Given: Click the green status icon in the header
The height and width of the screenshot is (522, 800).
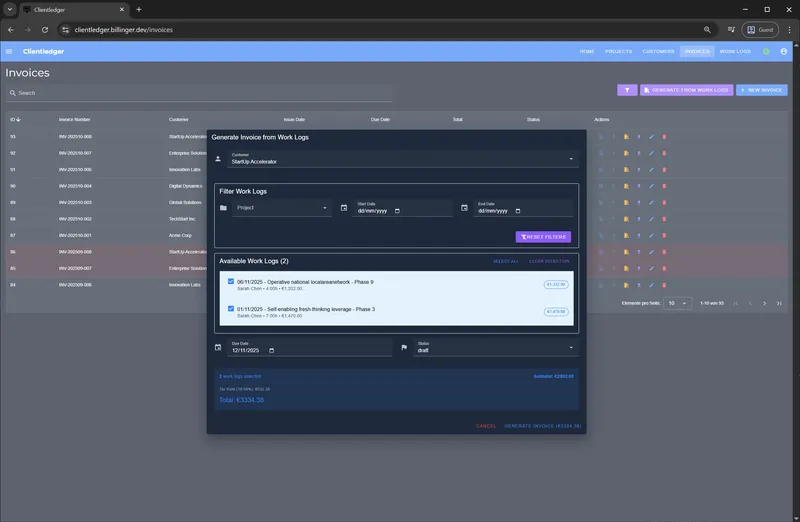Looking at the screenshot, I should [766, 52].
